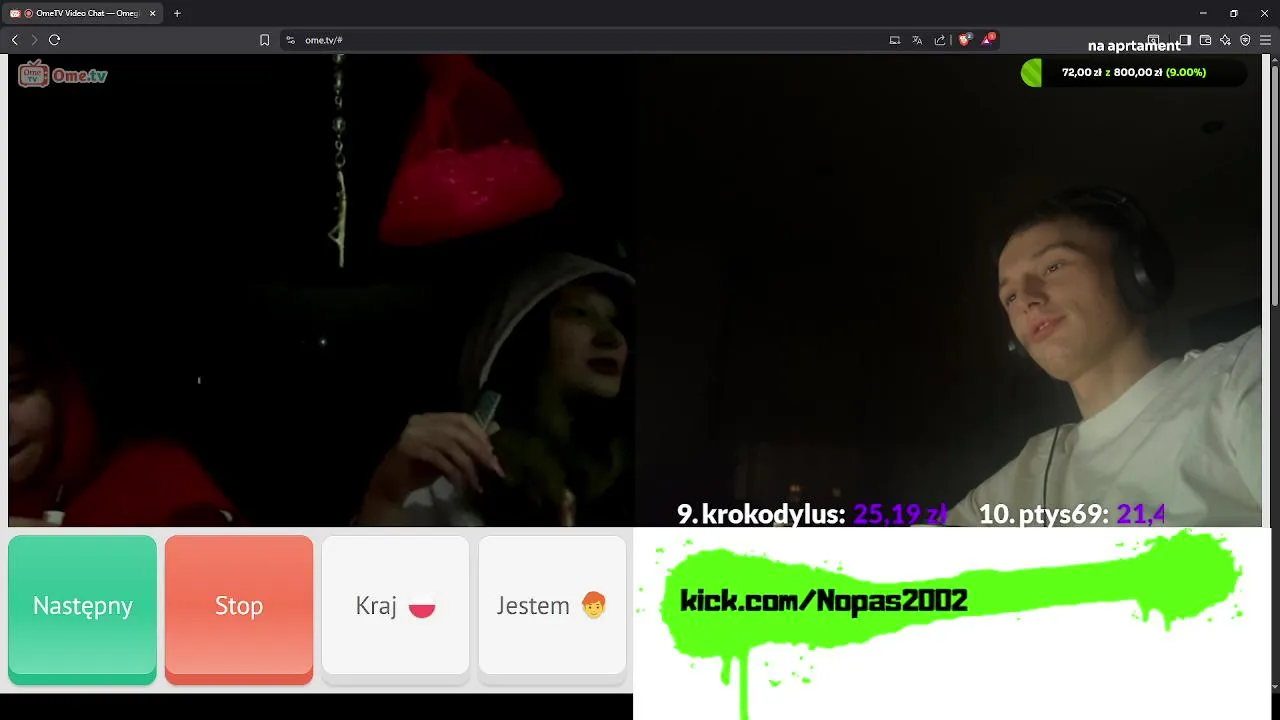
Task: Restore down the browser window
Action: point(1233,13)
